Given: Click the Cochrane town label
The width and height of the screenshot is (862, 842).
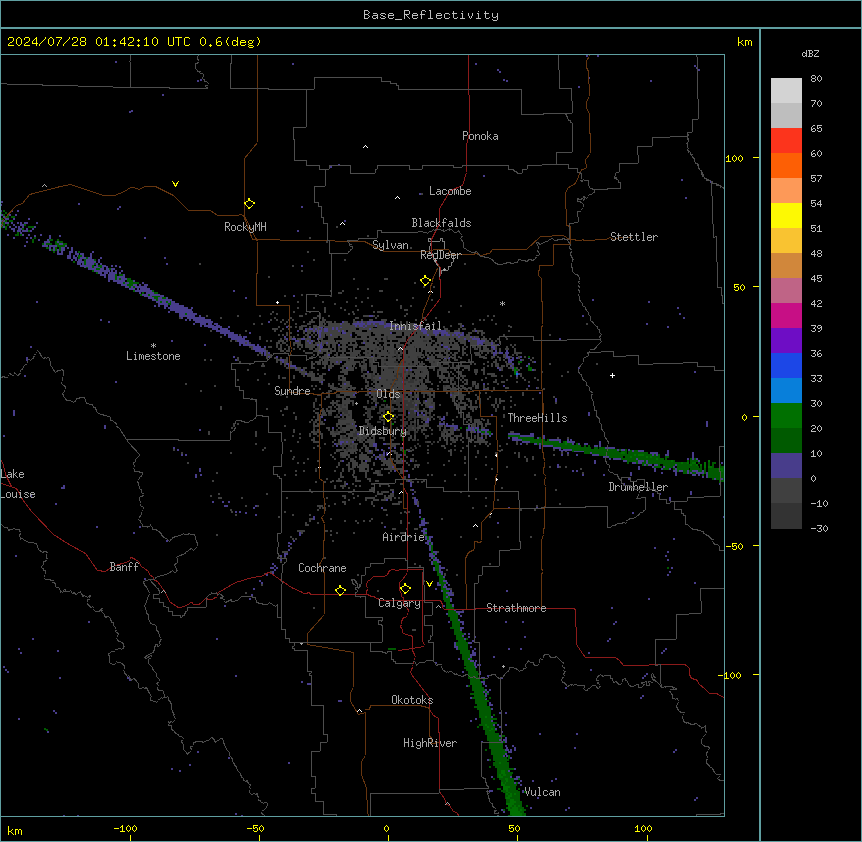Looking at the screenshot, I should click(x=322, y=568).
